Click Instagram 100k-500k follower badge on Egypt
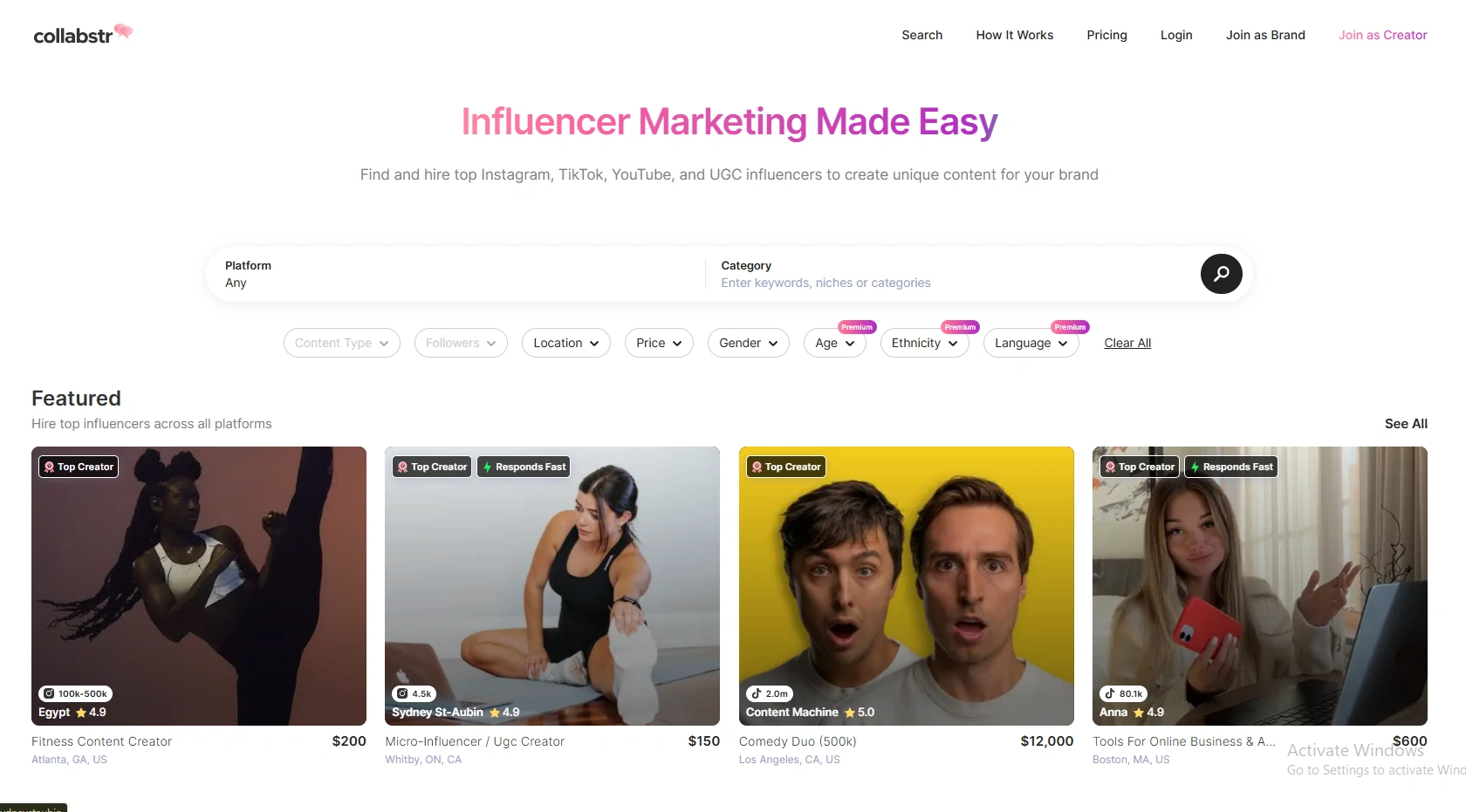 coord(75,693)
